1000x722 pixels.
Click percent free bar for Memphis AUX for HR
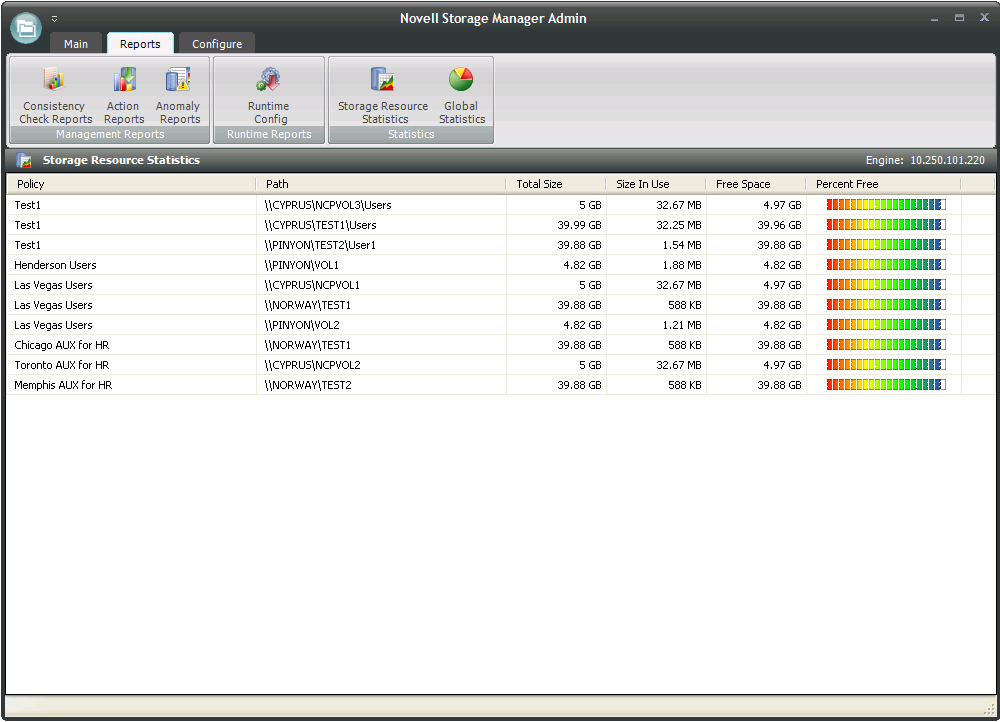click(x=886, y=385)
